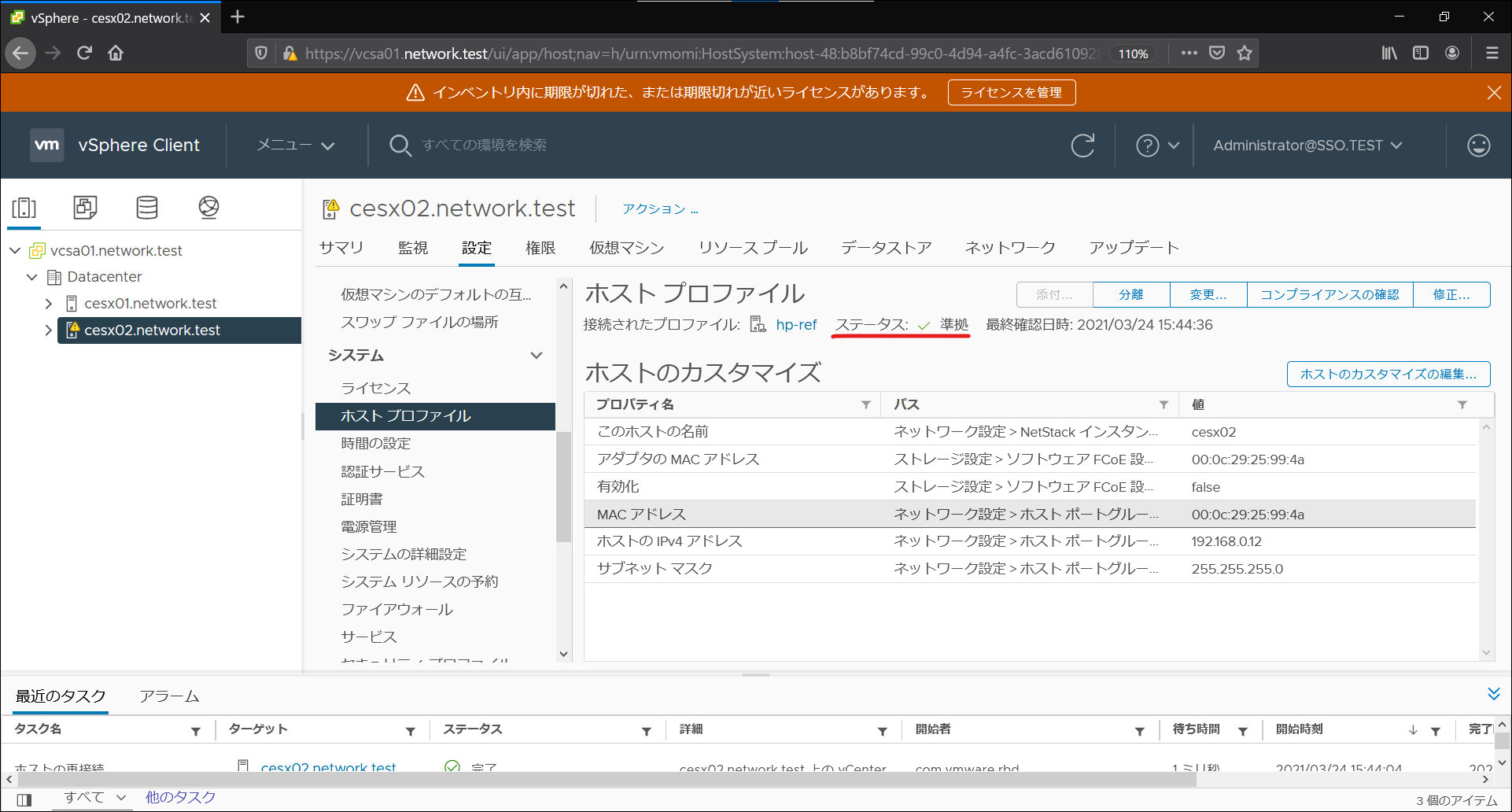Open Storage inventory view icon
This screenshot has height=812, width=1512.
click(147, 208)
